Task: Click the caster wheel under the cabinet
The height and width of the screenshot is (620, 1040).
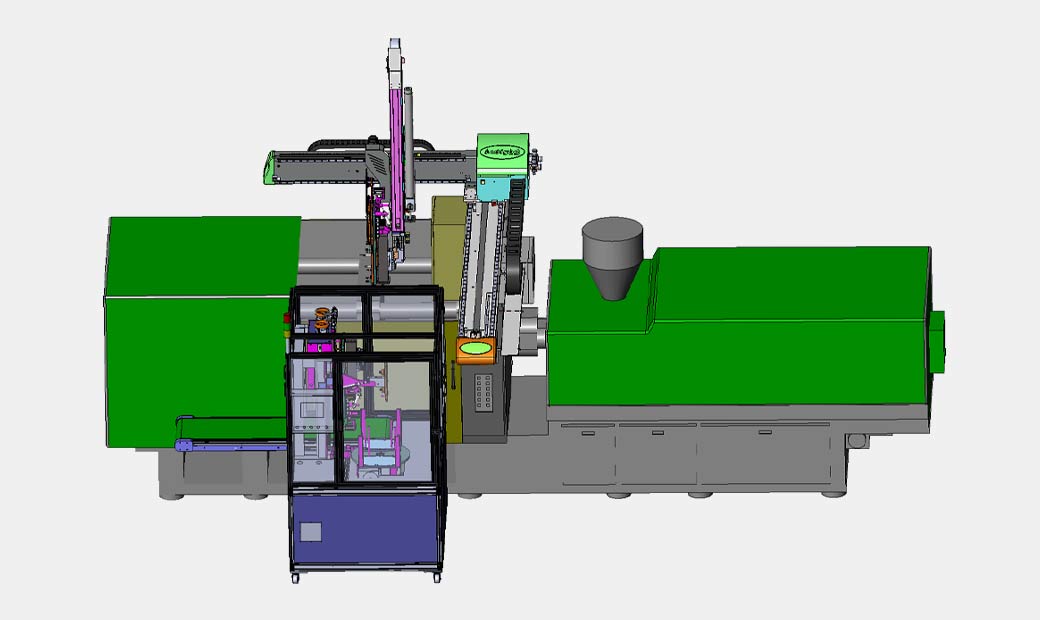Action: tap(437, 577)
